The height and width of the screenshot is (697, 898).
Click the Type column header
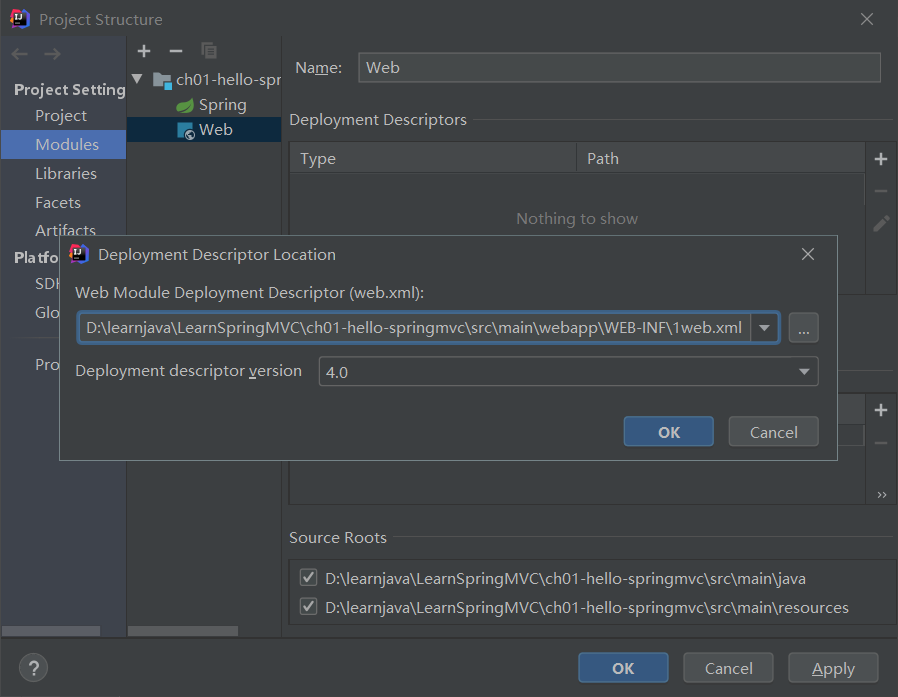(x=433, y=158)
